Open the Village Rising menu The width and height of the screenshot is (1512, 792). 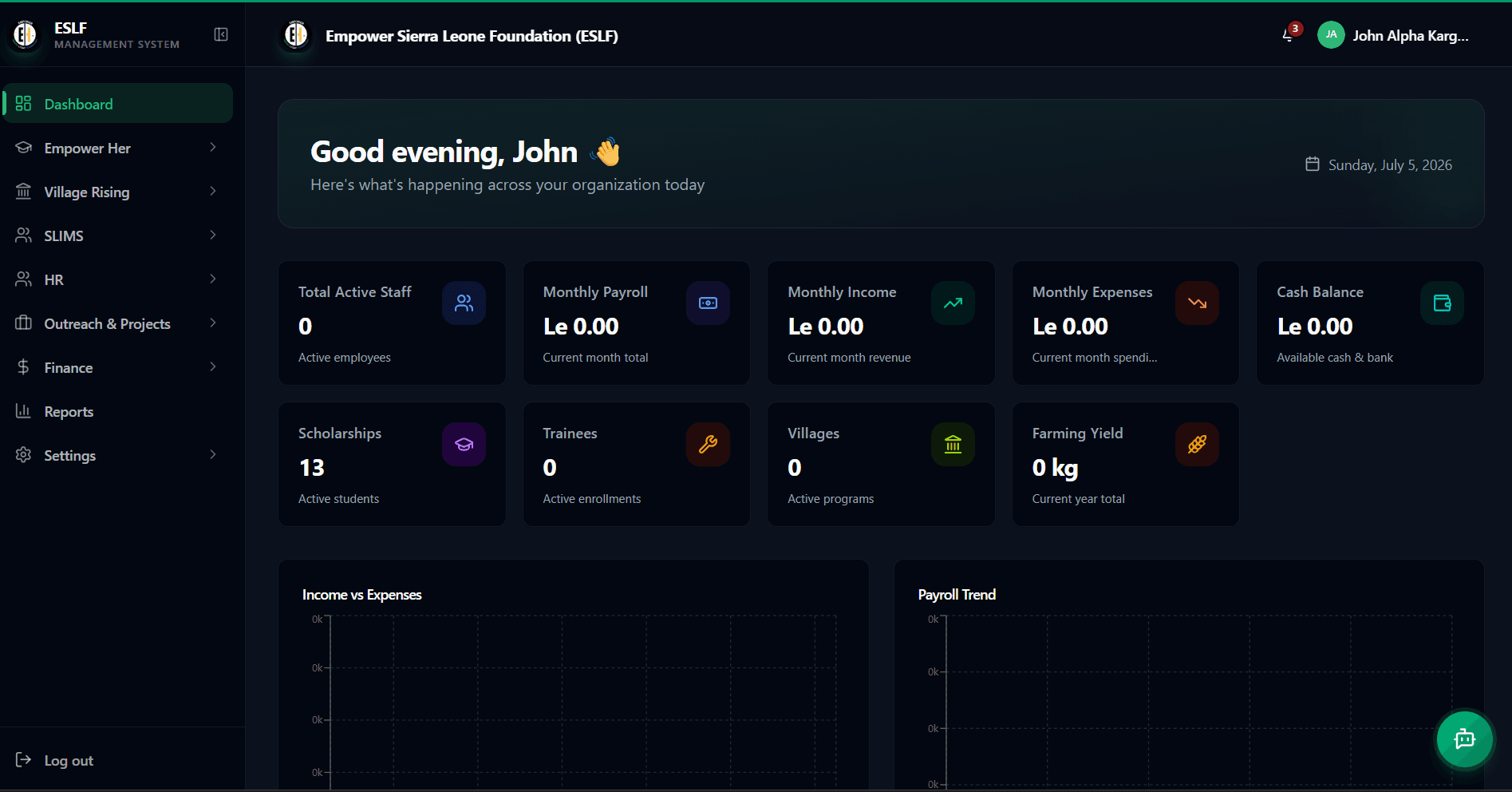[117, 192]
